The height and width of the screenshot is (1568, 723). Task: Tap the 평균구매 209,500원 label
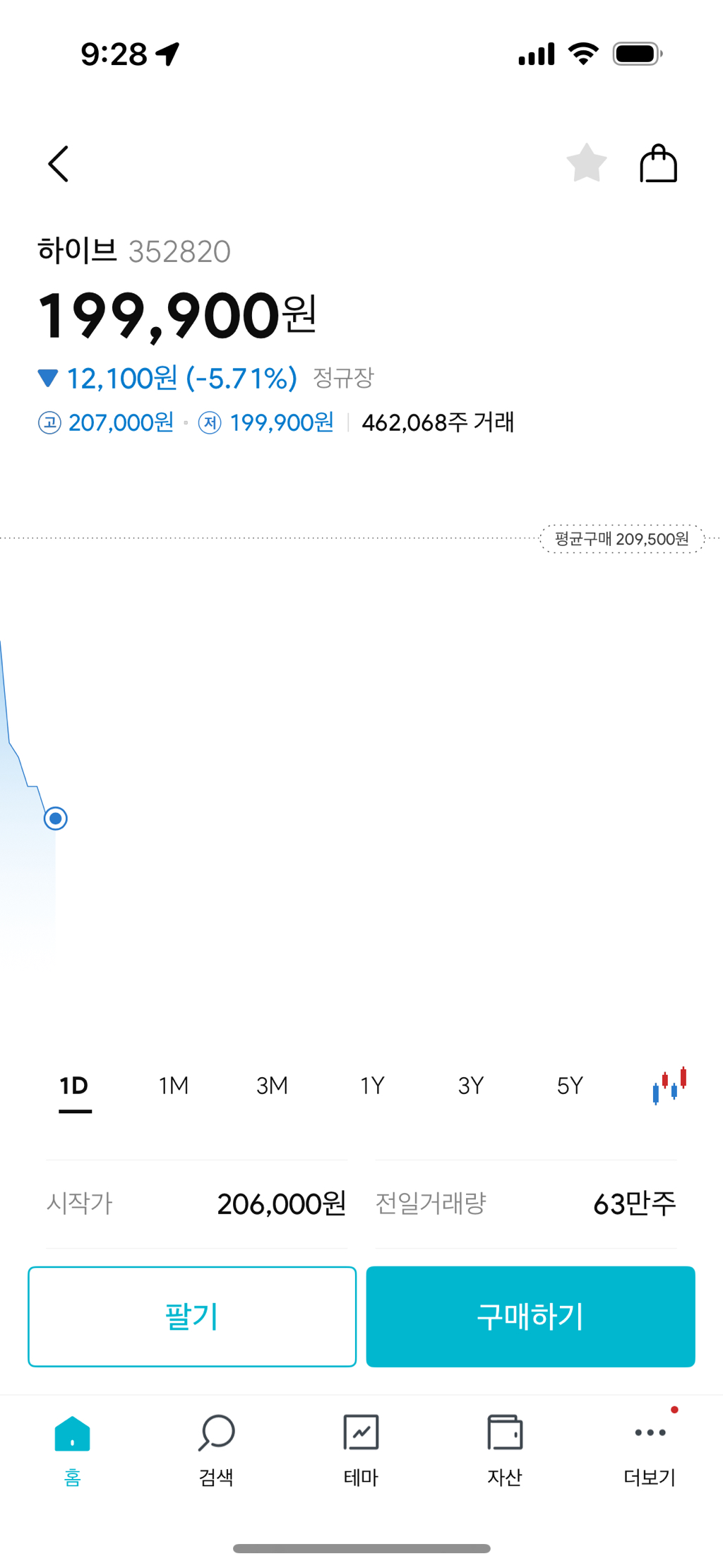(x=622, y=539)
